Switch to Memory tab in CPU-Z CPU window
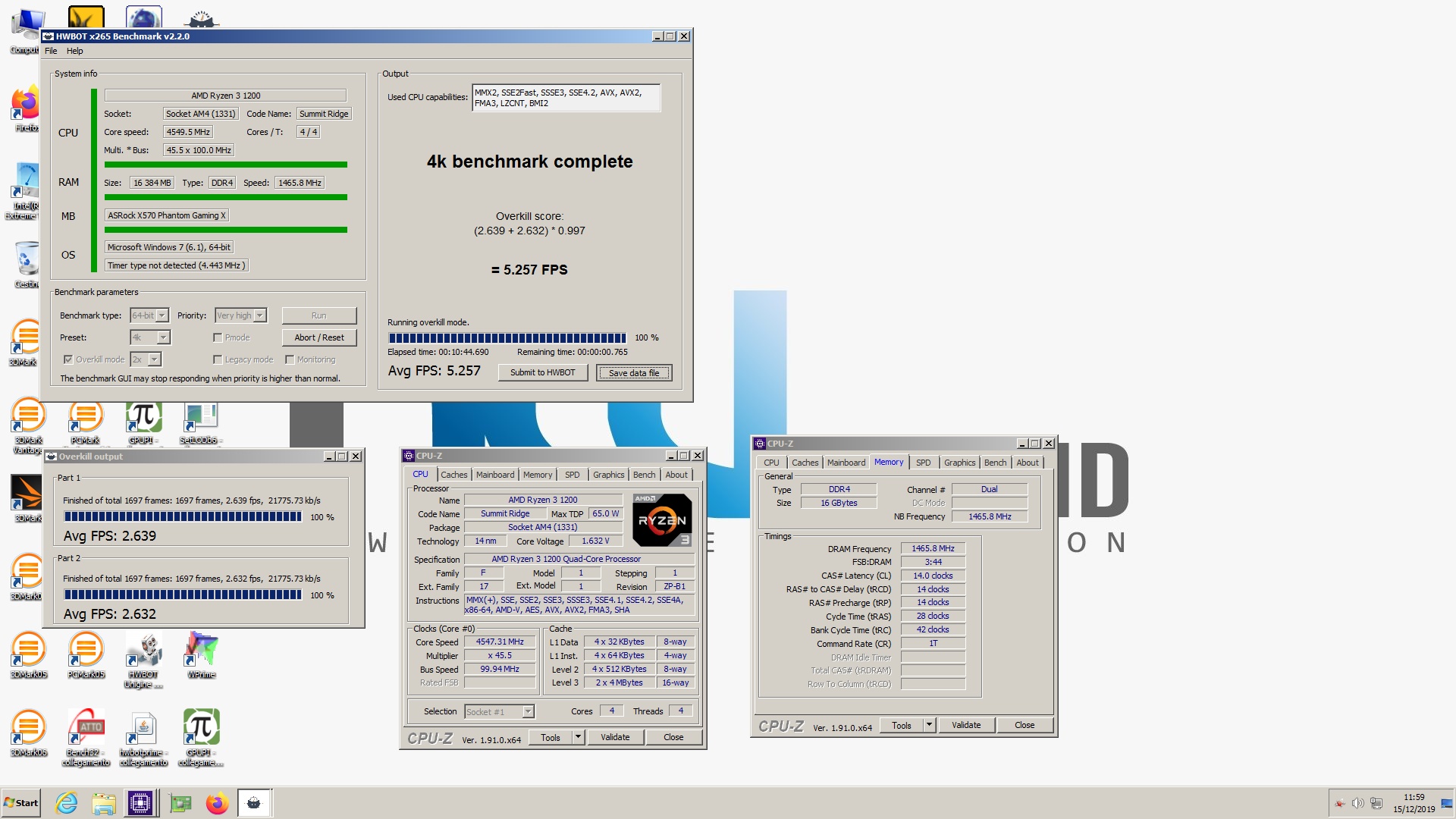Viewport: 1456px width, 819px height. click(538, 475)
